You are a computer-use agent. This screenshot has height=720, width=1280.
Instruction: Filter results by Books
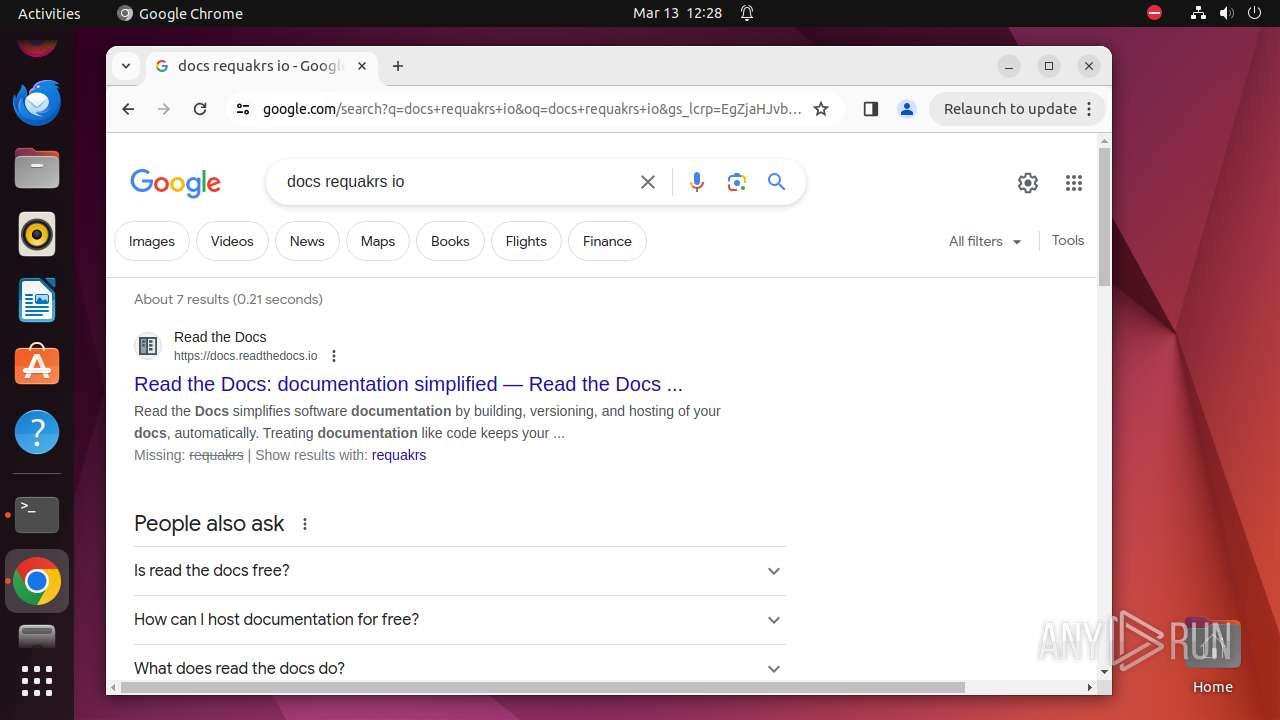pos(450,241)
